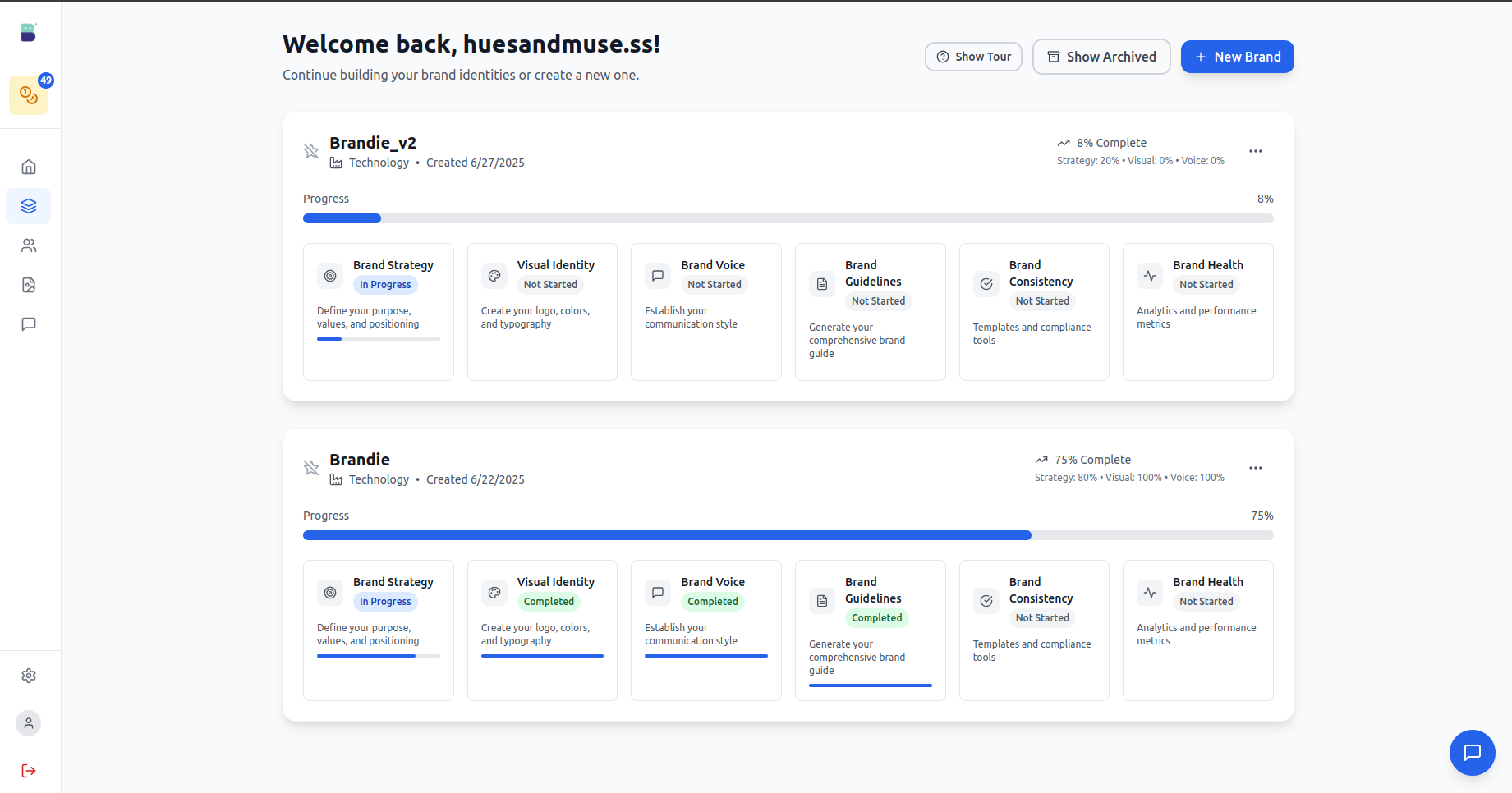Image resolution: width=1512 pixels, height=793 pixels.
Task: Click 'Created 6/22/2025' text
Action: [476, 479]
